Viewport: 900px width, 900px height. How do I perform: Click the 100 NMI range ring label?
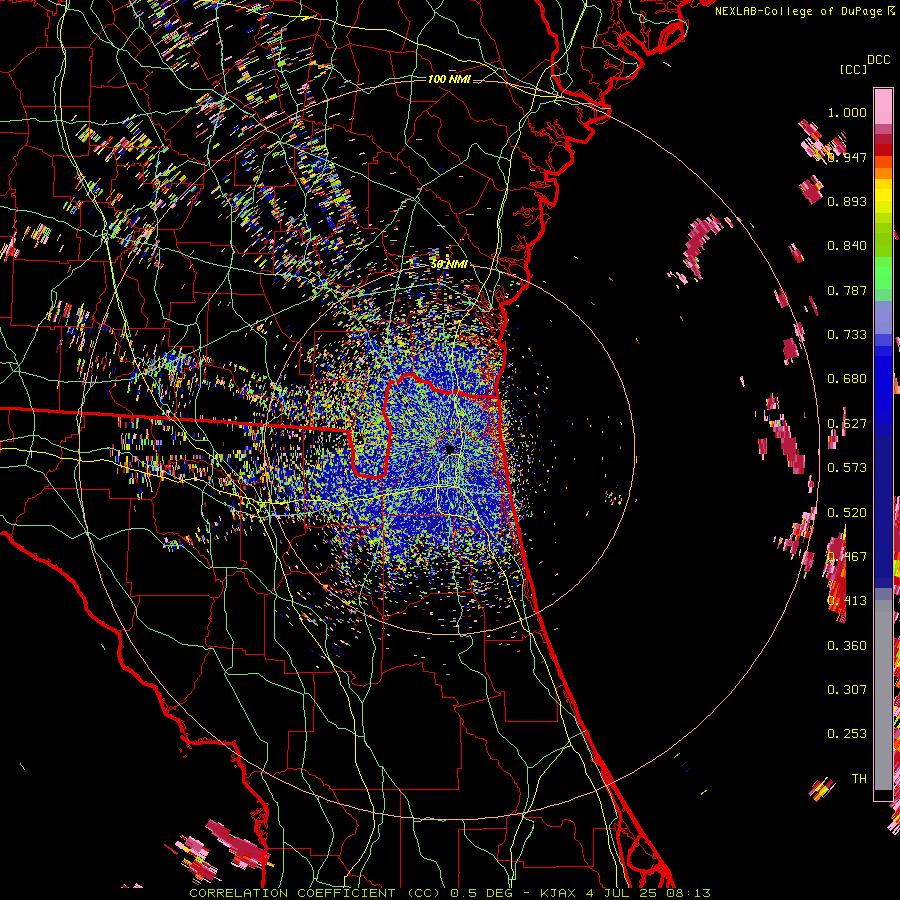click(x=449, y=79)
